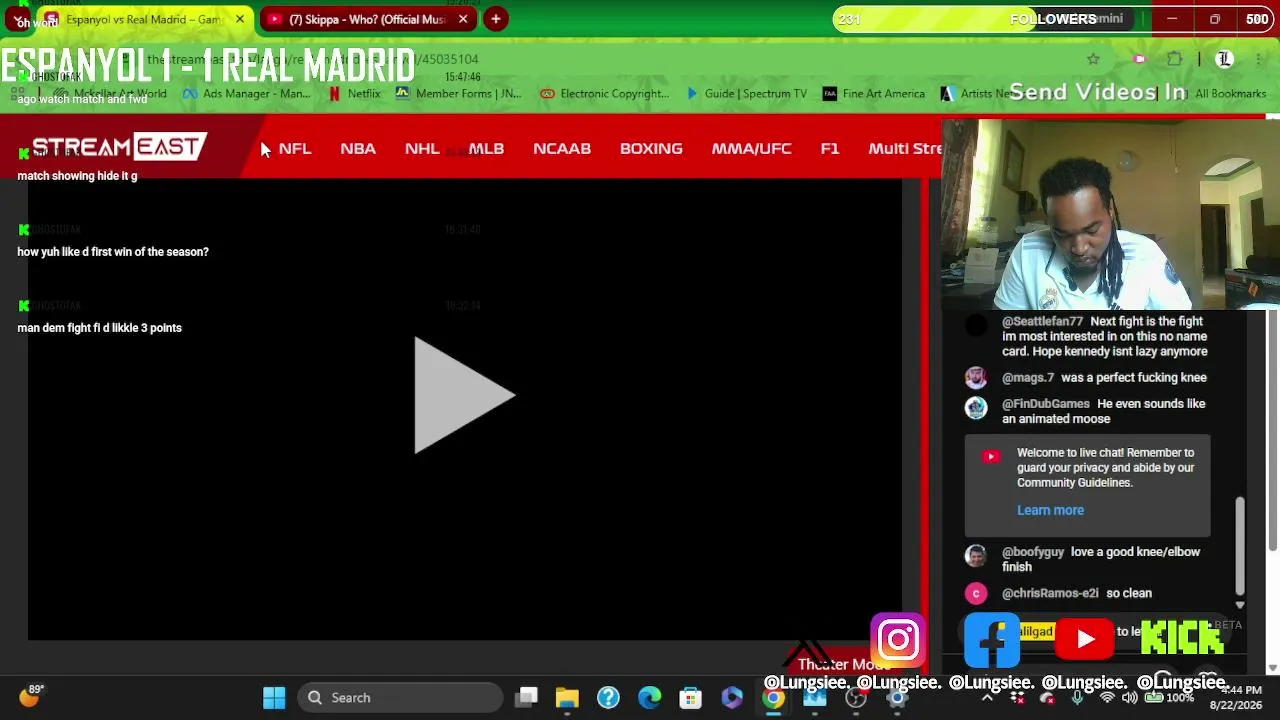Open the NFL section
Image resolution: width=1280 pixels, height=720 pixels.
click(295, 148)
